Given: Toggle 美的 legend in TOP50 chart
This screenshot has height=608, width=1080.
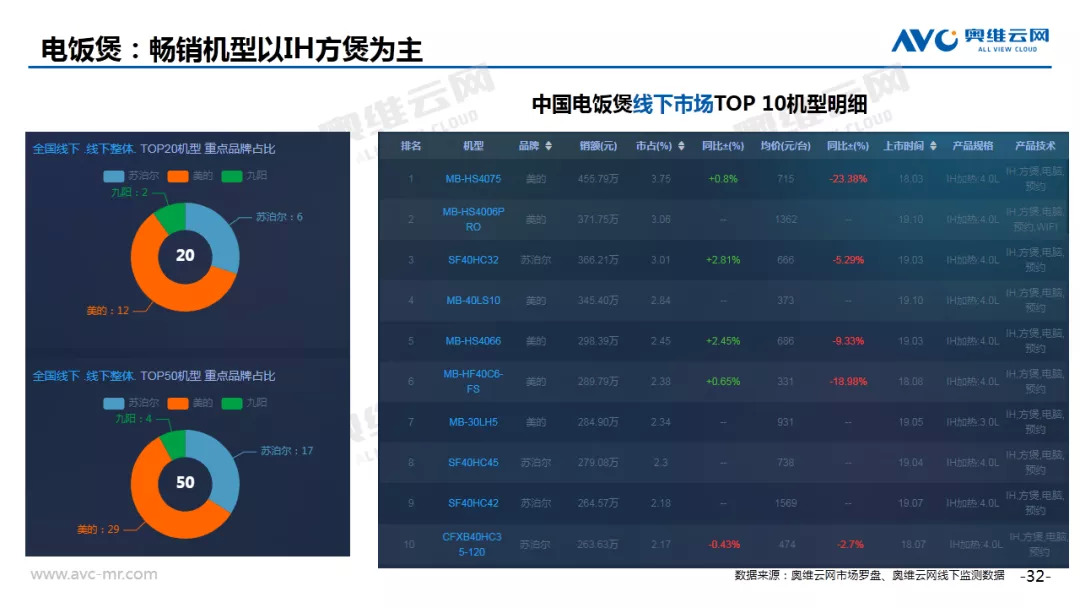Looking at the screenshot, I should [190, 403].
